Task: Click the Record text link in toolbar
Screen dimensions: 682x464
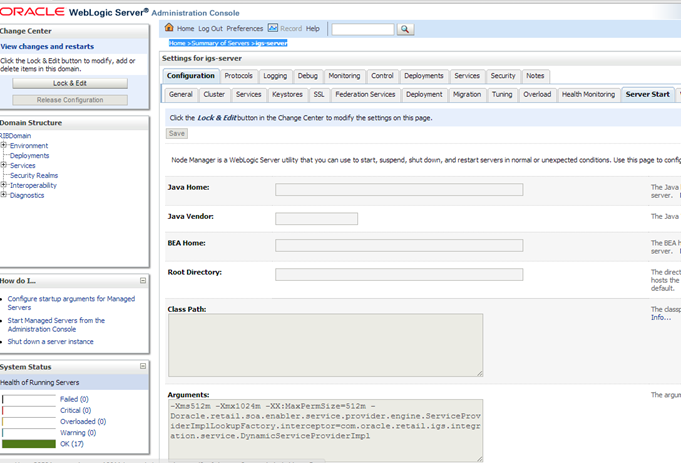Action: [291, 29]
